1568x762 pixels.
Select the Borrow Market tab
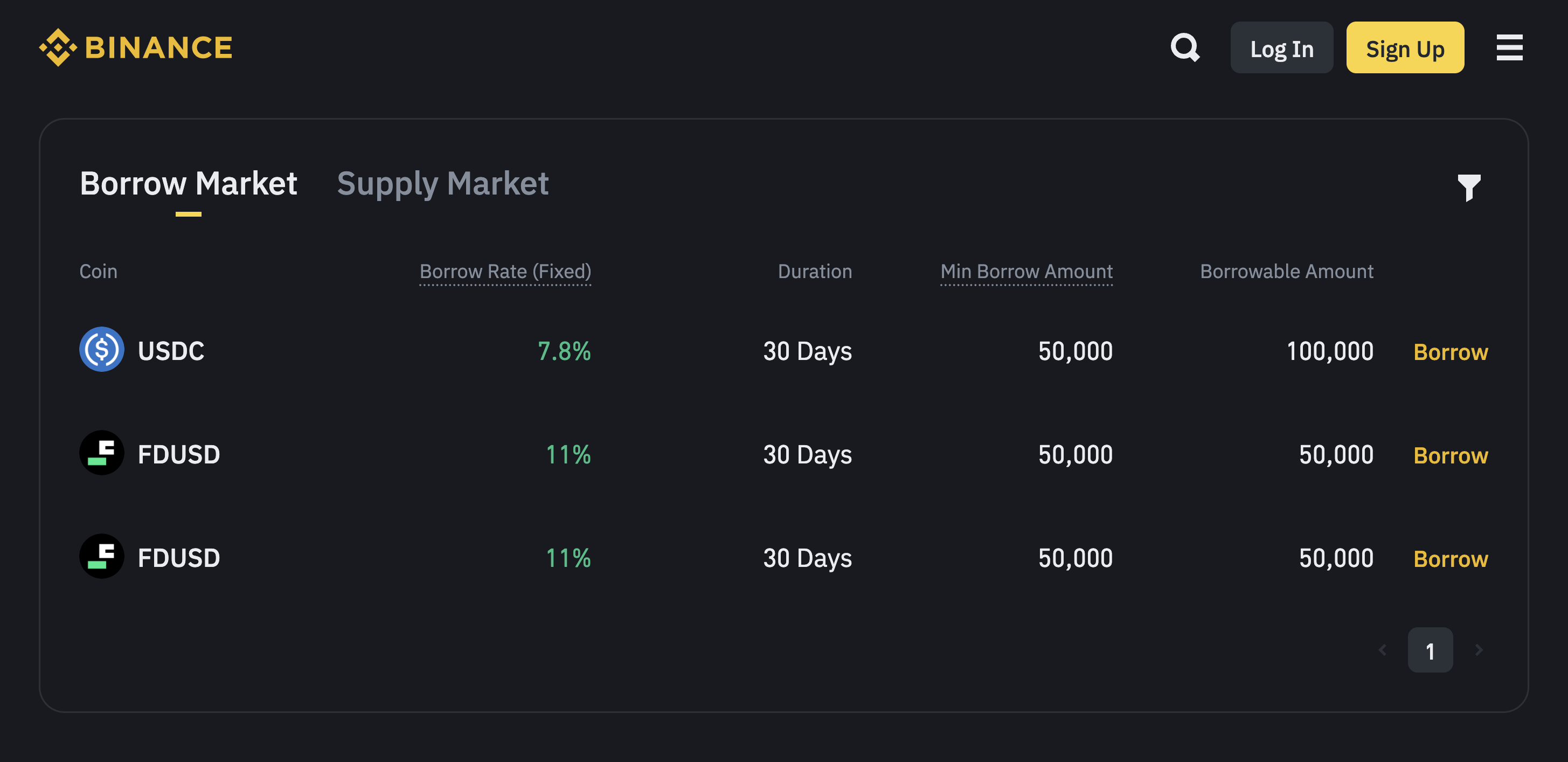(189, 184)
